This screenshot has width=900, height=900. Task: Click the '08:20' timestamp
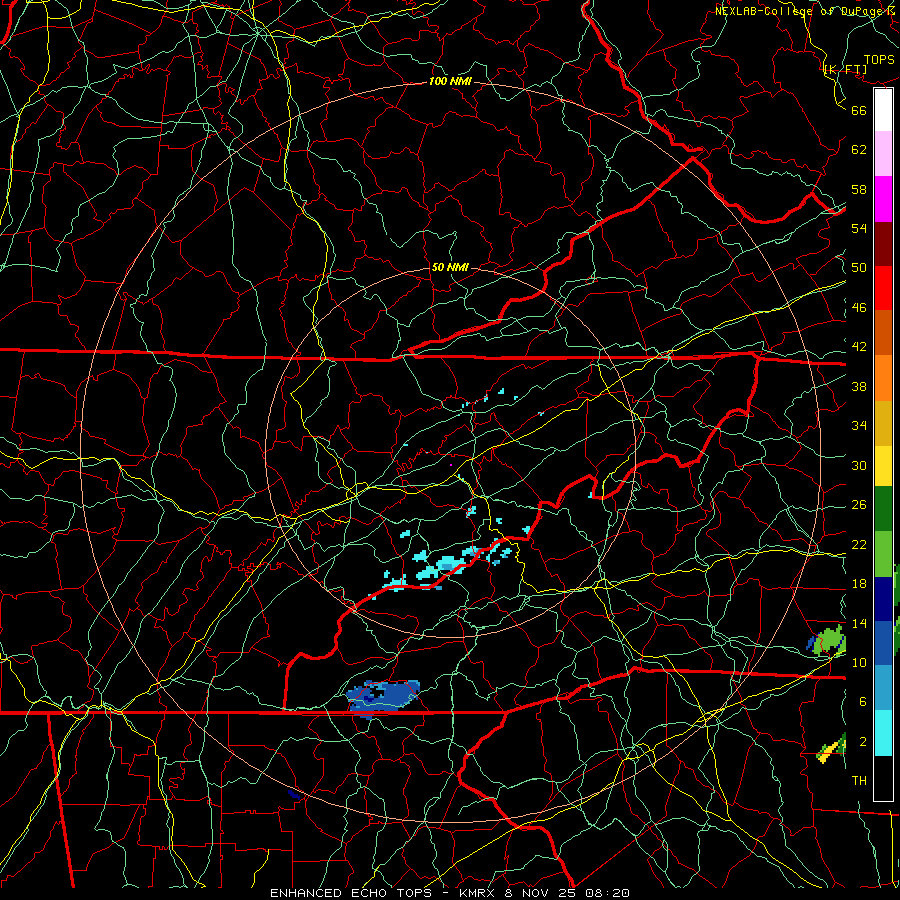pyautogui.click(x=608, y=893)
